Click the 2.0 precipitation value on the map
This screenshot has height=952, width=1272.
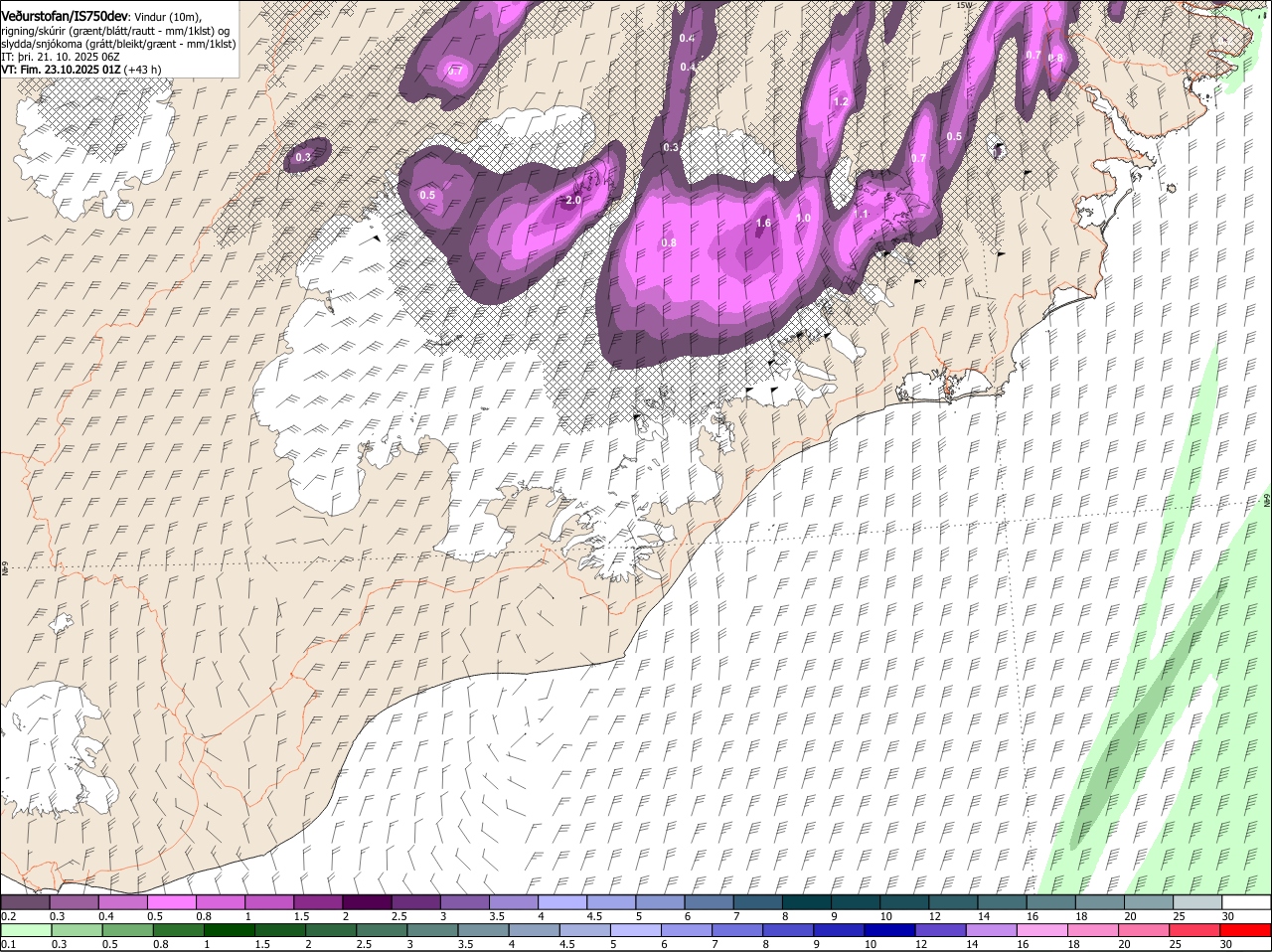click(572, 200)
